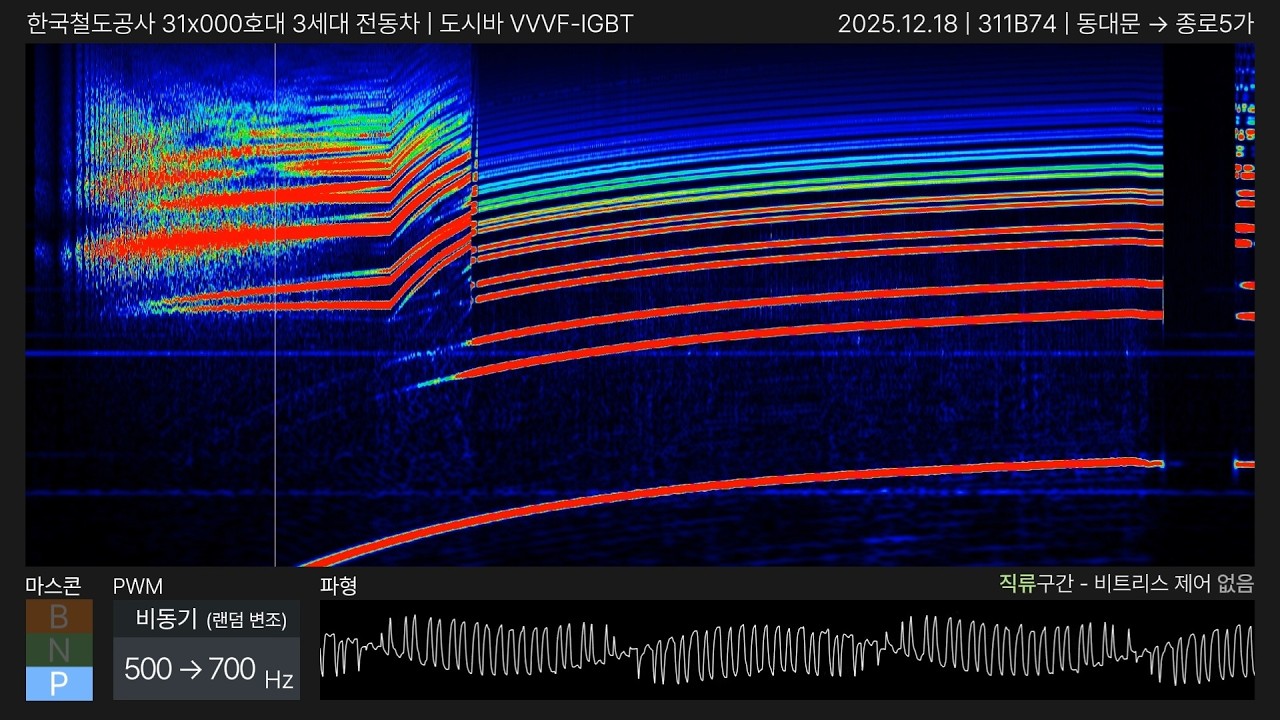Click the spectrogram display area

[640, 305]
